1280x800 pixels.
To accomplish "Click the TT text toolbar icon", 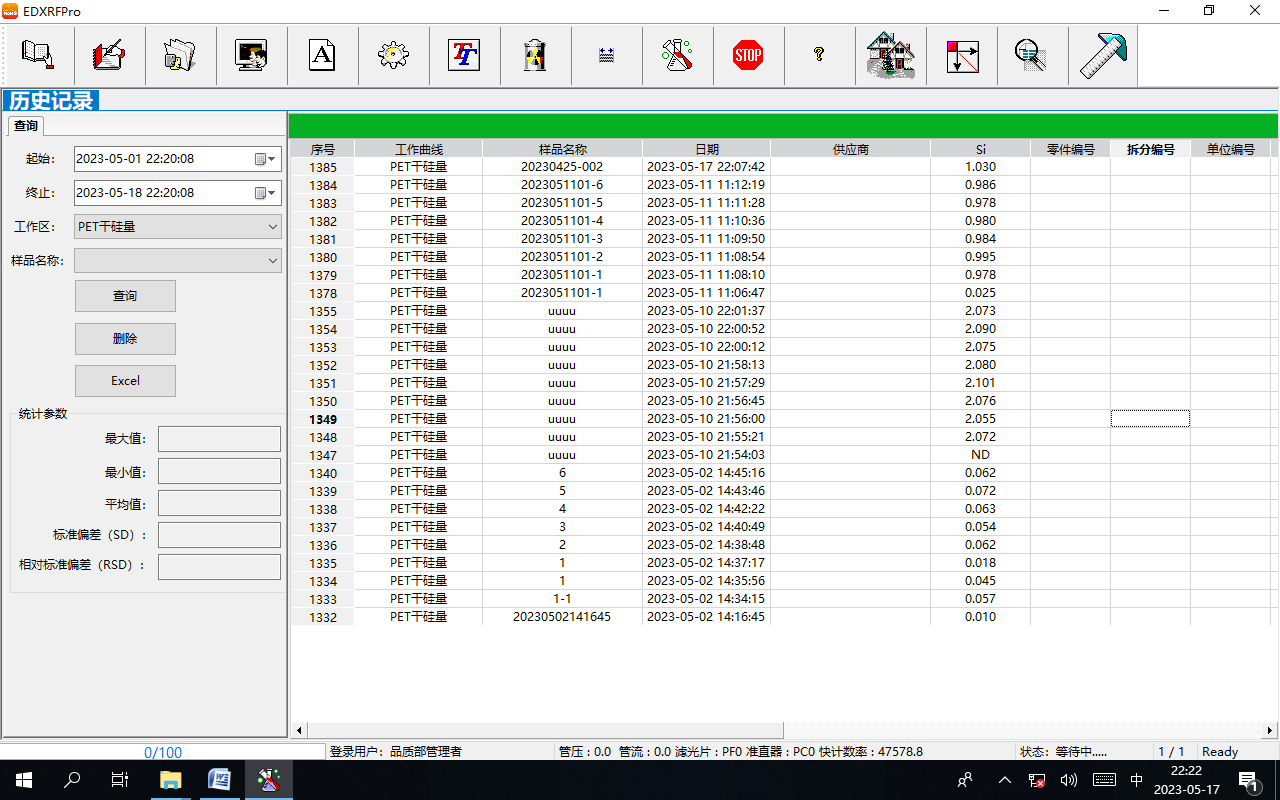I will (x=464, y=55).
